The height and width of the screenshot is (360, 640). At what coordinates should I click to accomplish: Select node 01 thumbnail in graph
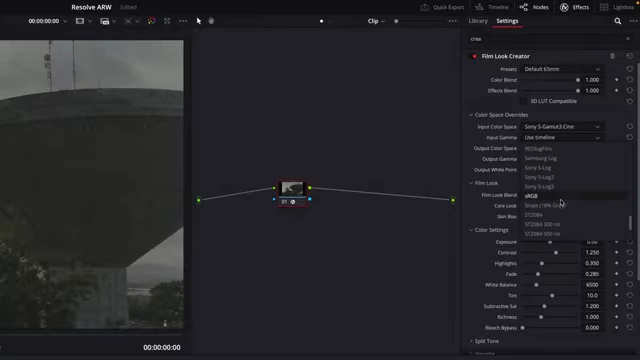click(x=292, y=189)
